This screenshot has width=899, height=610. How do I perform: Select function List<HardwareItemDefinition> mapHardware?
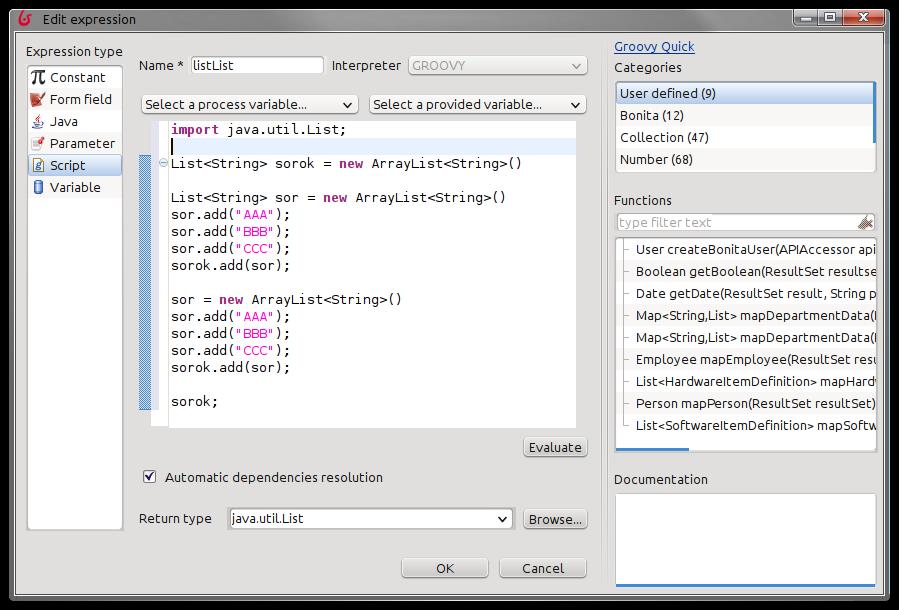[755, 381]
